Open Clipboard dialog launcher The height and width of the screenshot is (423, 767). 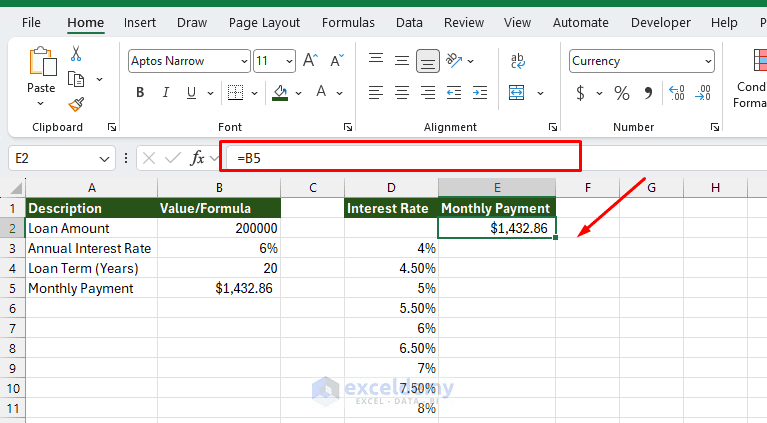[x=112, y=127]
